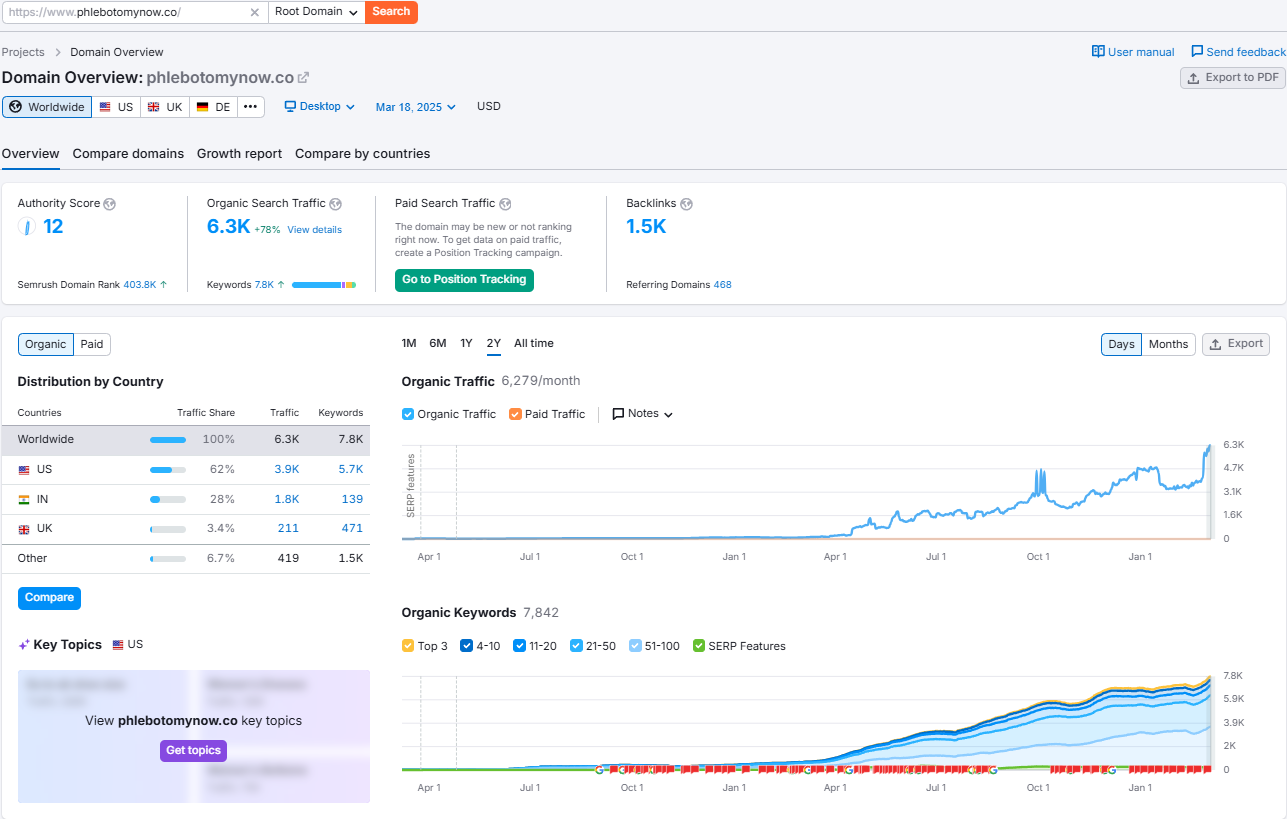
Task: Open the external link icon beside phlebotomynow.co
Action: tap(304, 77)
